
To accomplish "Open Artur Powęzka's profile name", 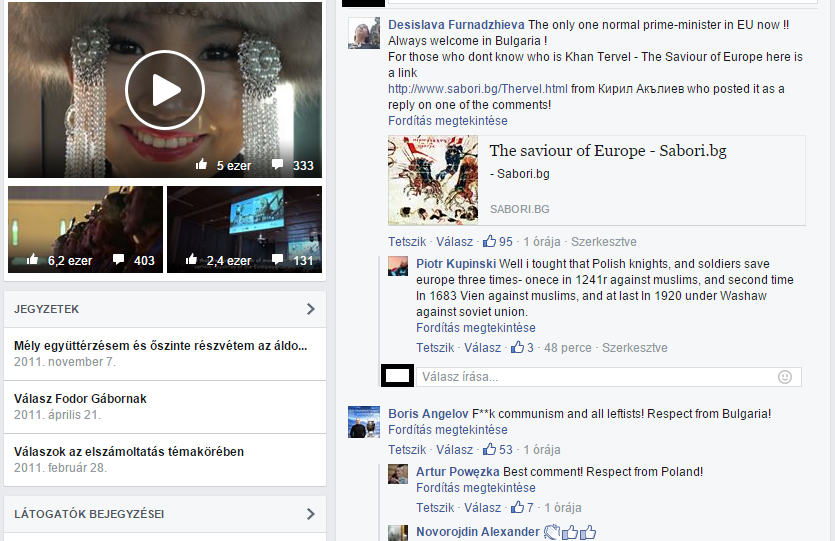I will 457,472.
